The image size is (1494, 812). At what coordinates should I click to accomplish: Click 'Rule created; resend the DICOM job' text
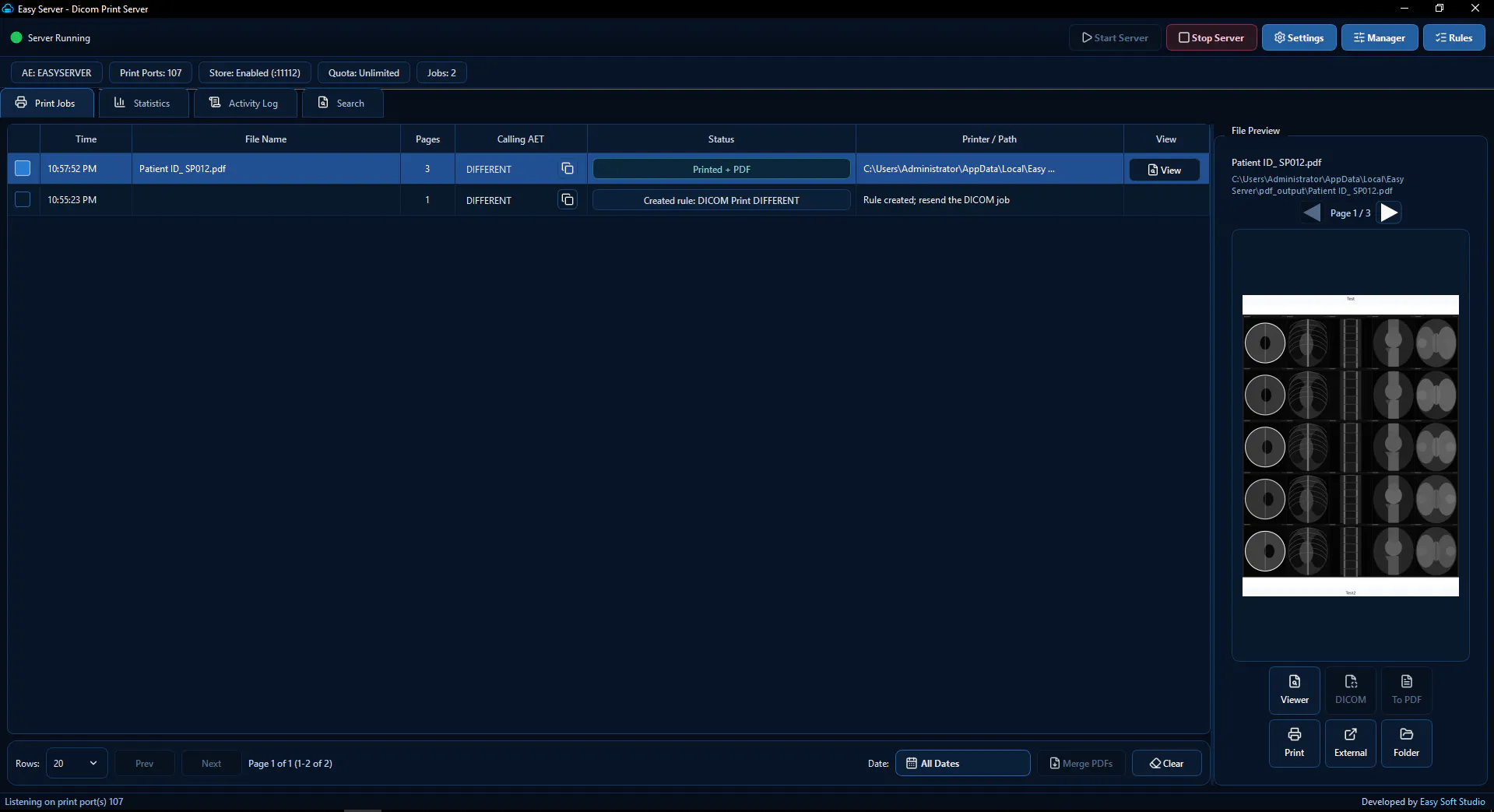coord(937,200)
